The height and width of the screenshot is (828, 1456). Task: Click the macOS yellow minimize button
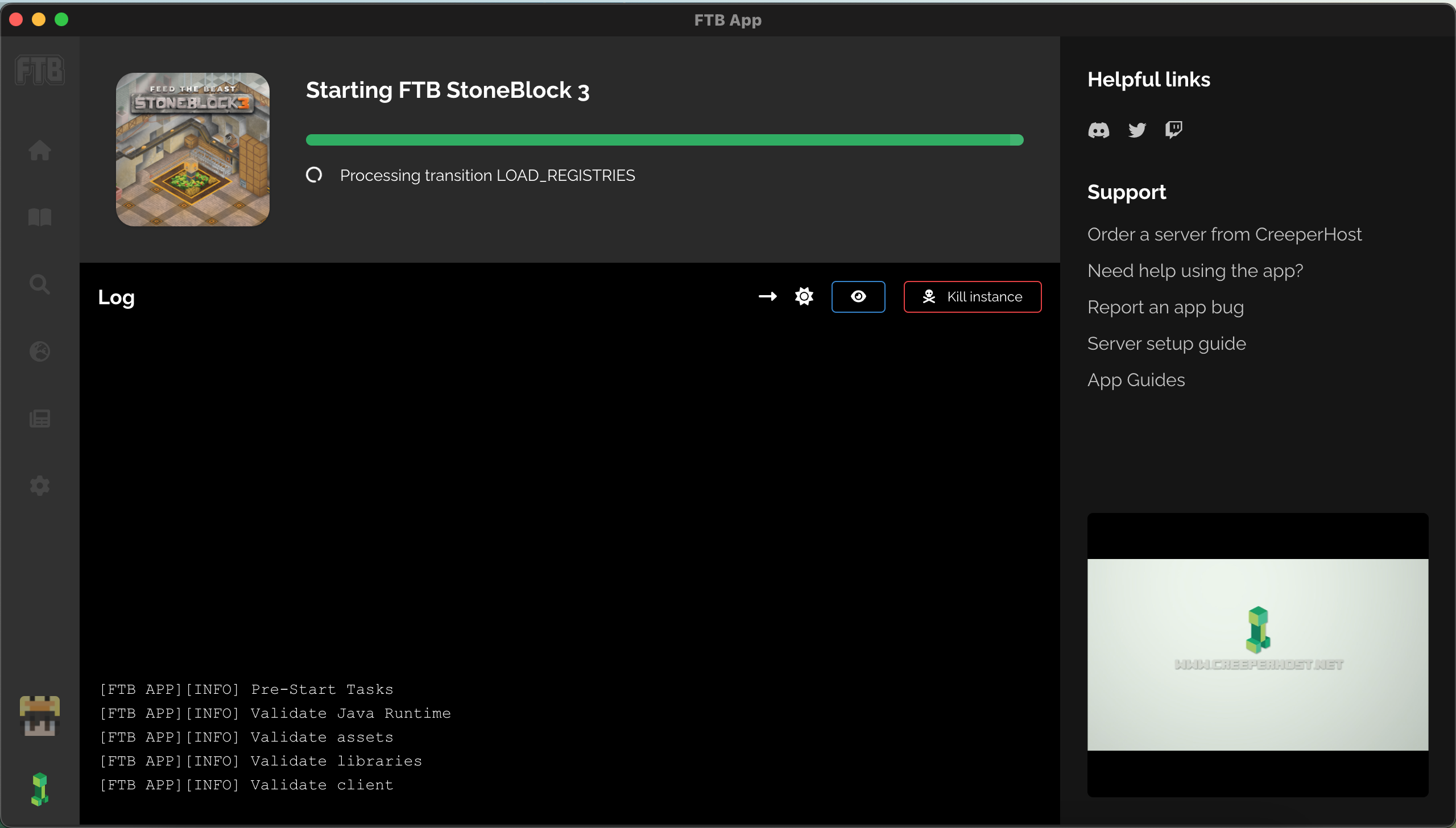(39, 19)
